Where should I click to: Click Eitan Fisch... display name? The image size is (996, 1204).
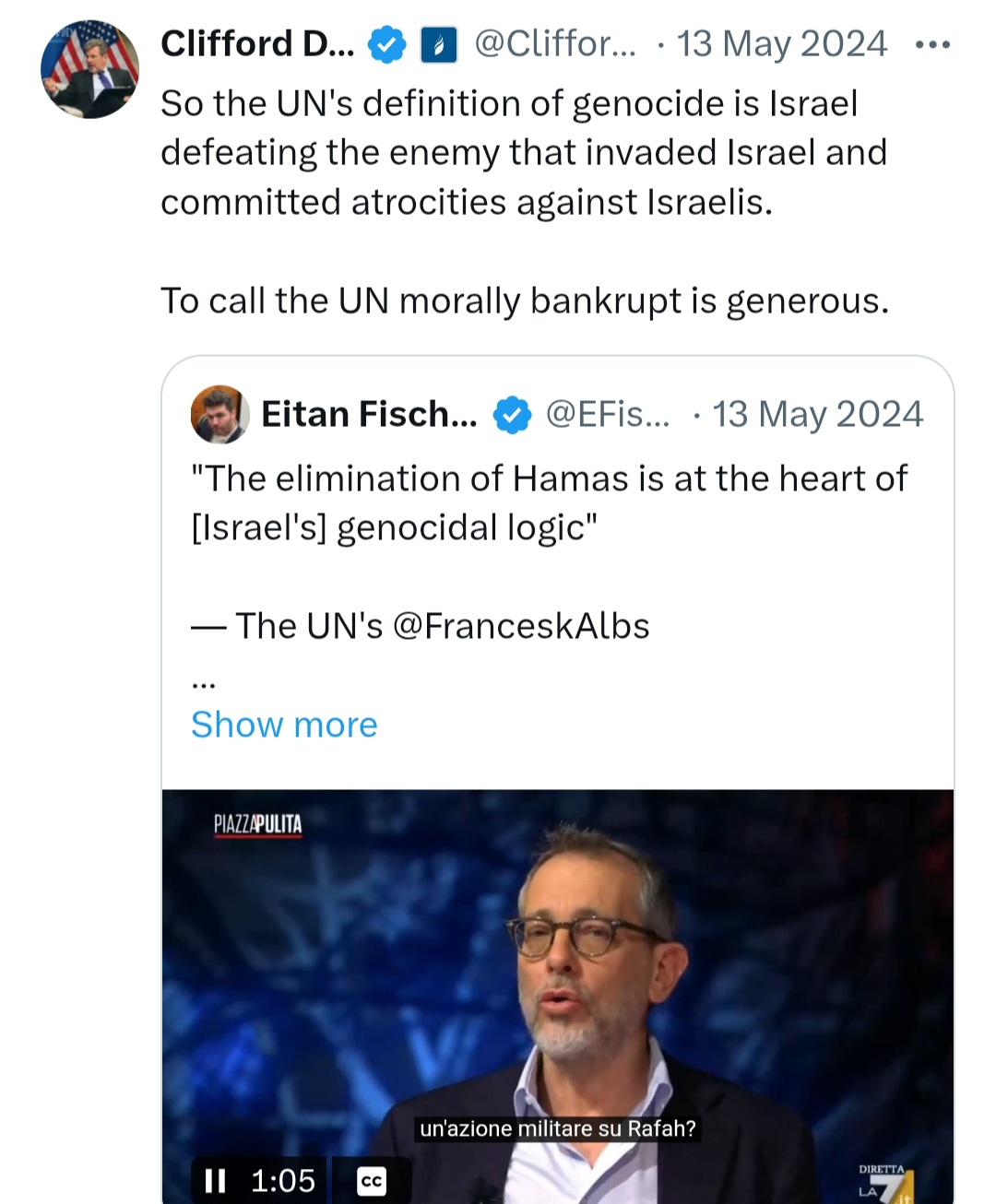[x=370, y=415]
